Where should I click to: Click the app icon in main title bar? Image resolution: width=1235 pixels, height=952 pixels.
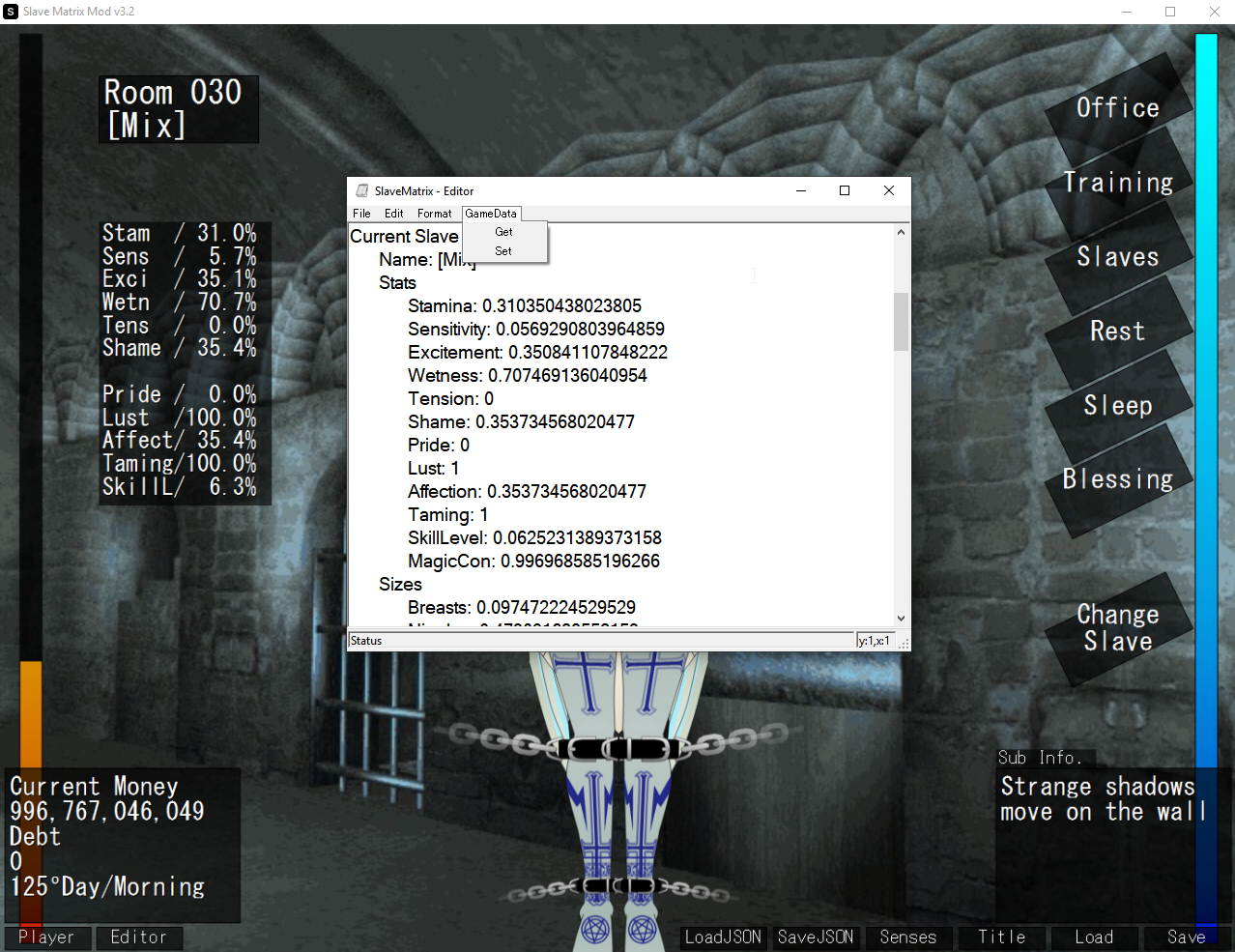11,12
